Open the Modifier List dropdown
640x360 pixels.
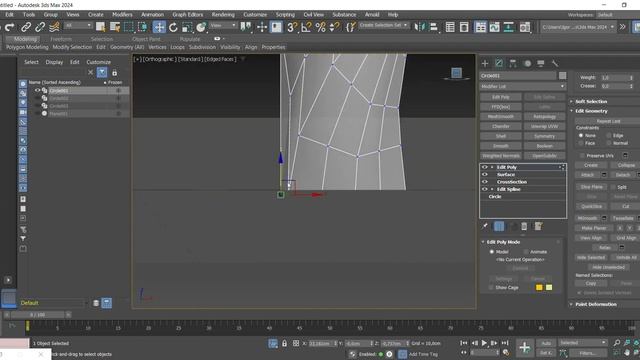(x=522, y=87)
